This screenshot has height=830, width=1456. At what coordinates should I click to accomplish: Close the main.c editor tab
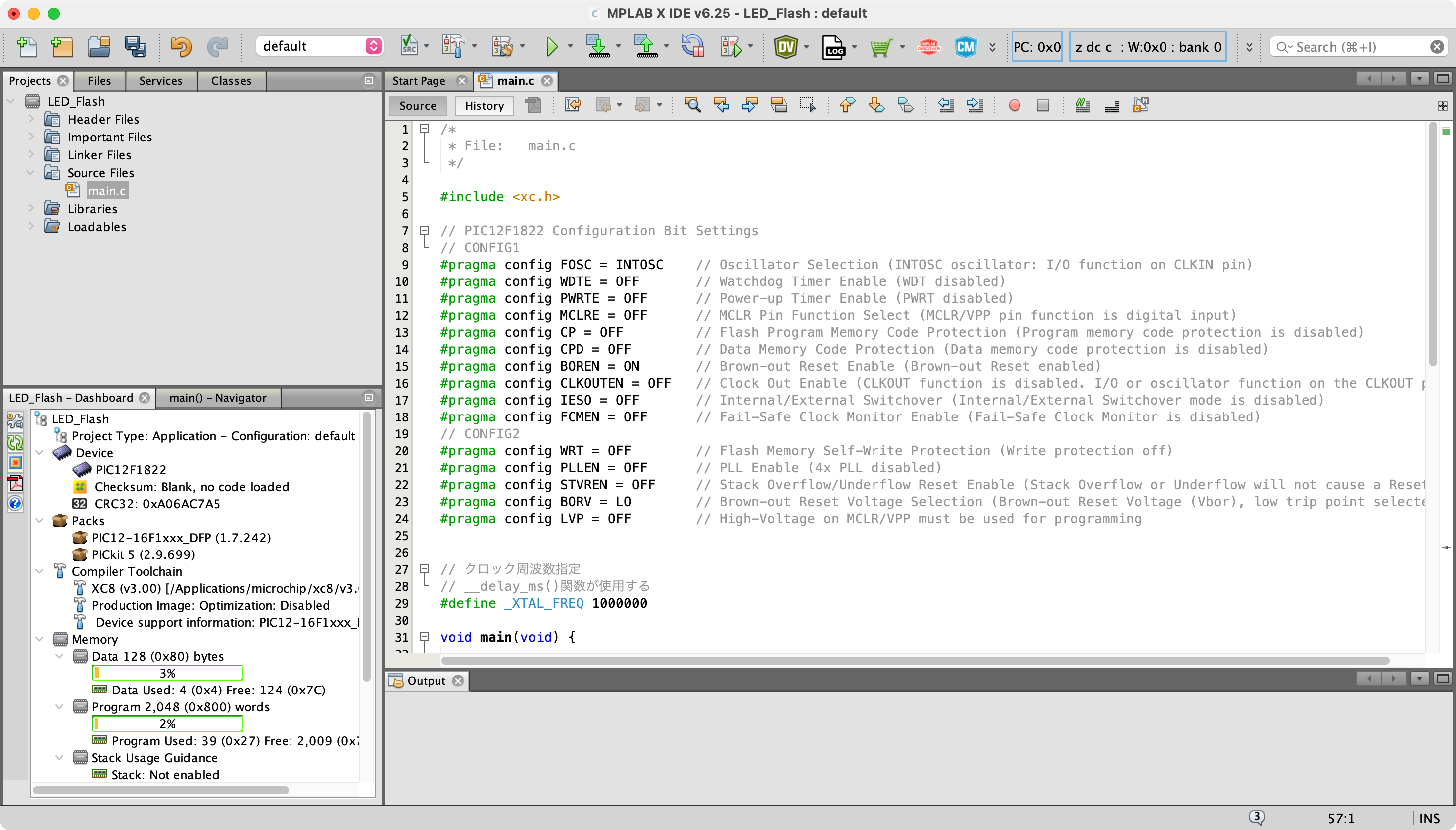(547, 80)
